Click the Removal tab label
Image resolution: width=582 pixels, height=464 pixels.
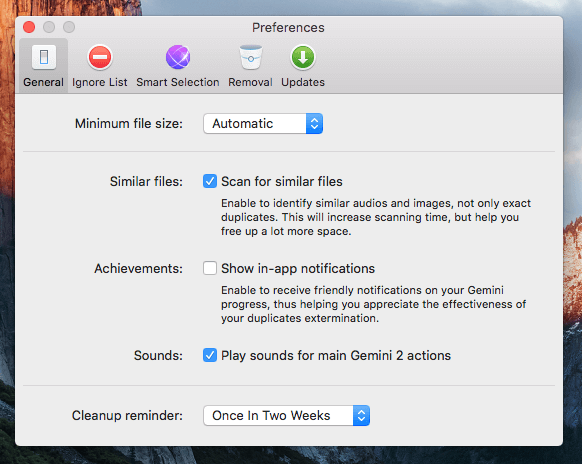250,82
